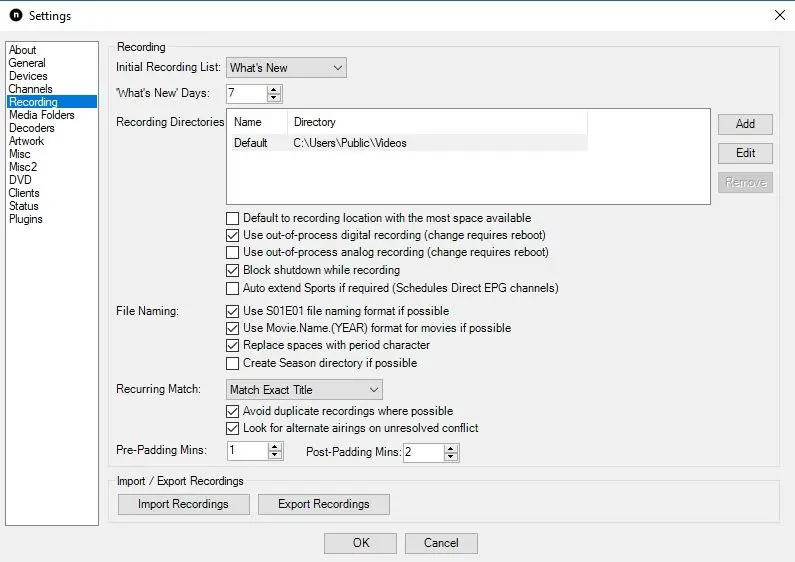Toggle Avoid duplicate recordings where possible
The width and height of the screenshot is (795, 562).
click(x=232, y=411)
